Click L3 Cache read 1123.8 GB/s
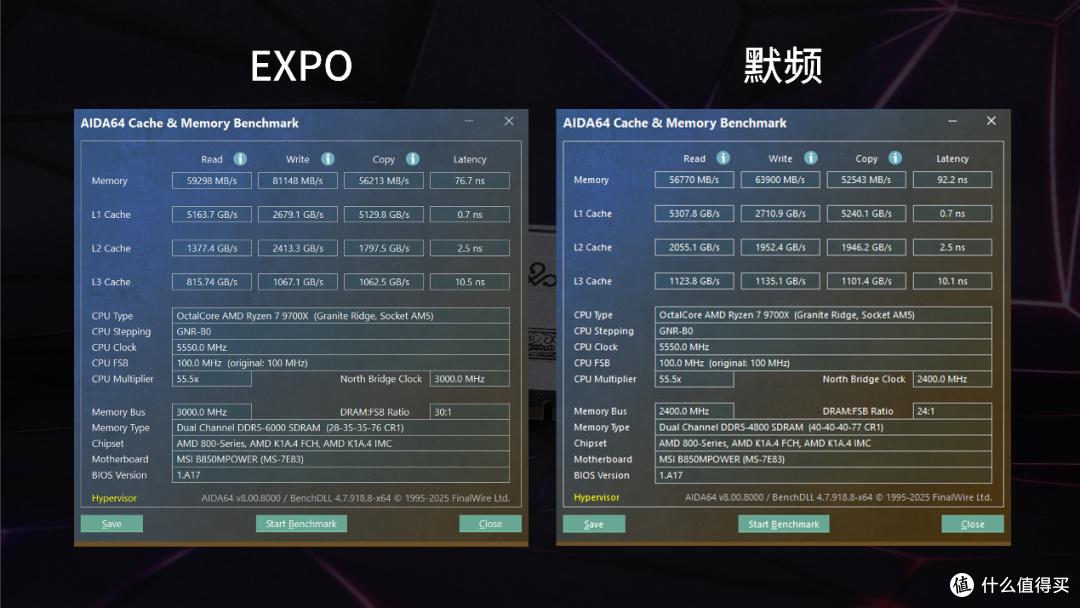This screenshot has height=608, width=1080. click(694, 281)
